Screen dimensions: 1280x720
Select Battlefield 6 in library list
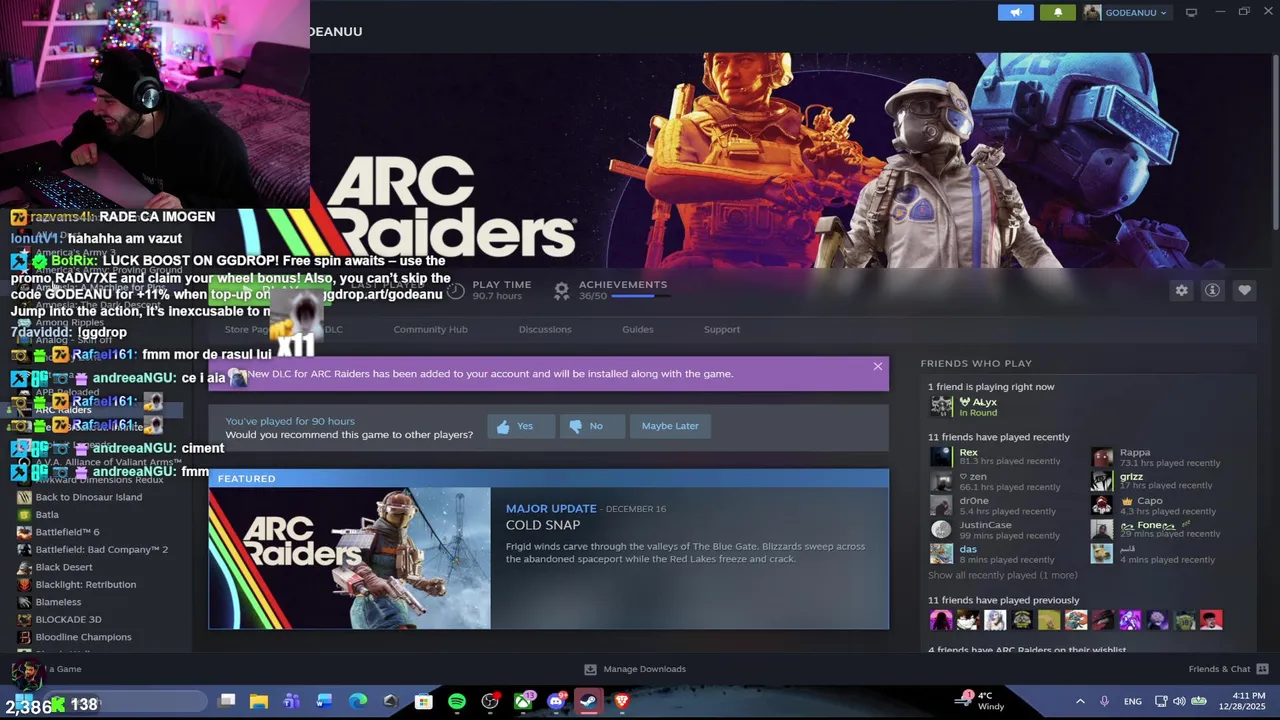tap(67, 532)
